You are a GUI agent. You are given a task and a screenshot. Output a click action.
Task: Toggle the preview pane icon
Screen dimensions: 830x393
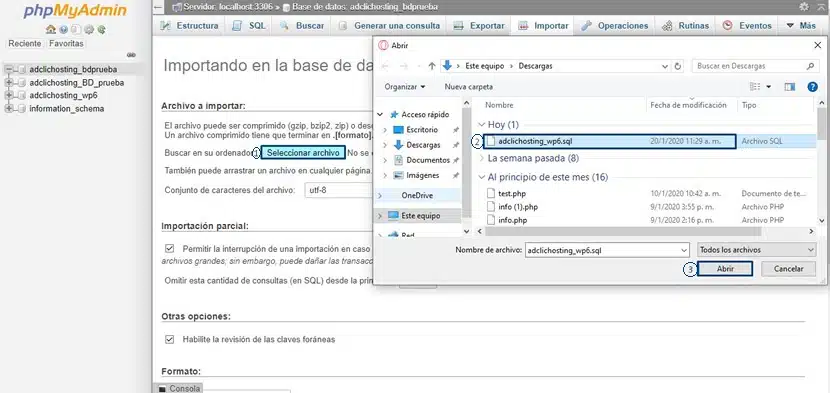coord(790,87)
